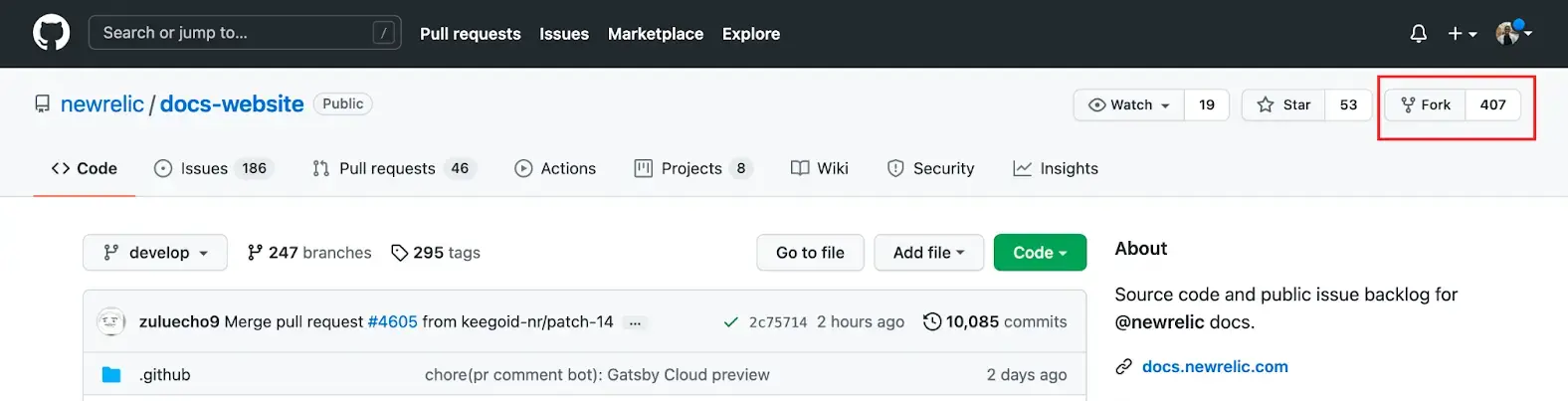
Task: Expand the Add file dropdown
Action: coord(928,253)
